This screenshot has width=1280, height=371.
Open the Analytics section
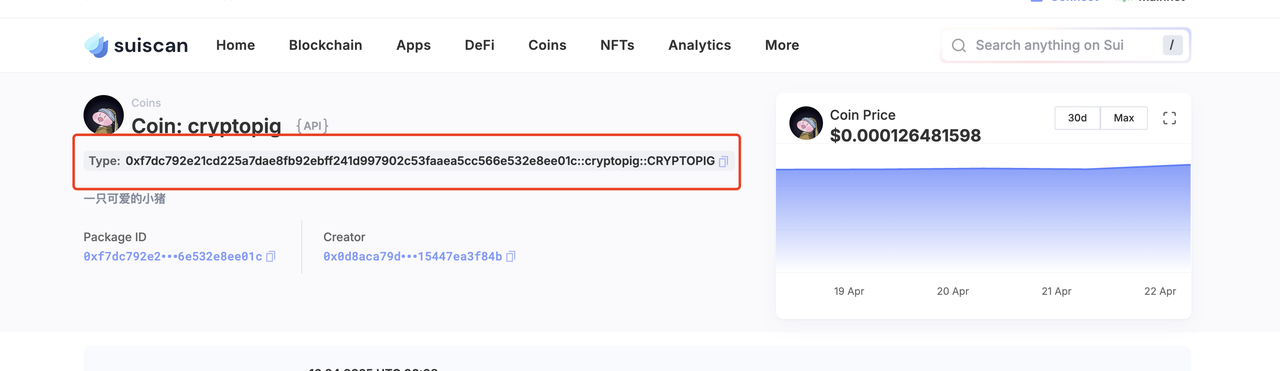pyautogui.click(x=700, y=45)
